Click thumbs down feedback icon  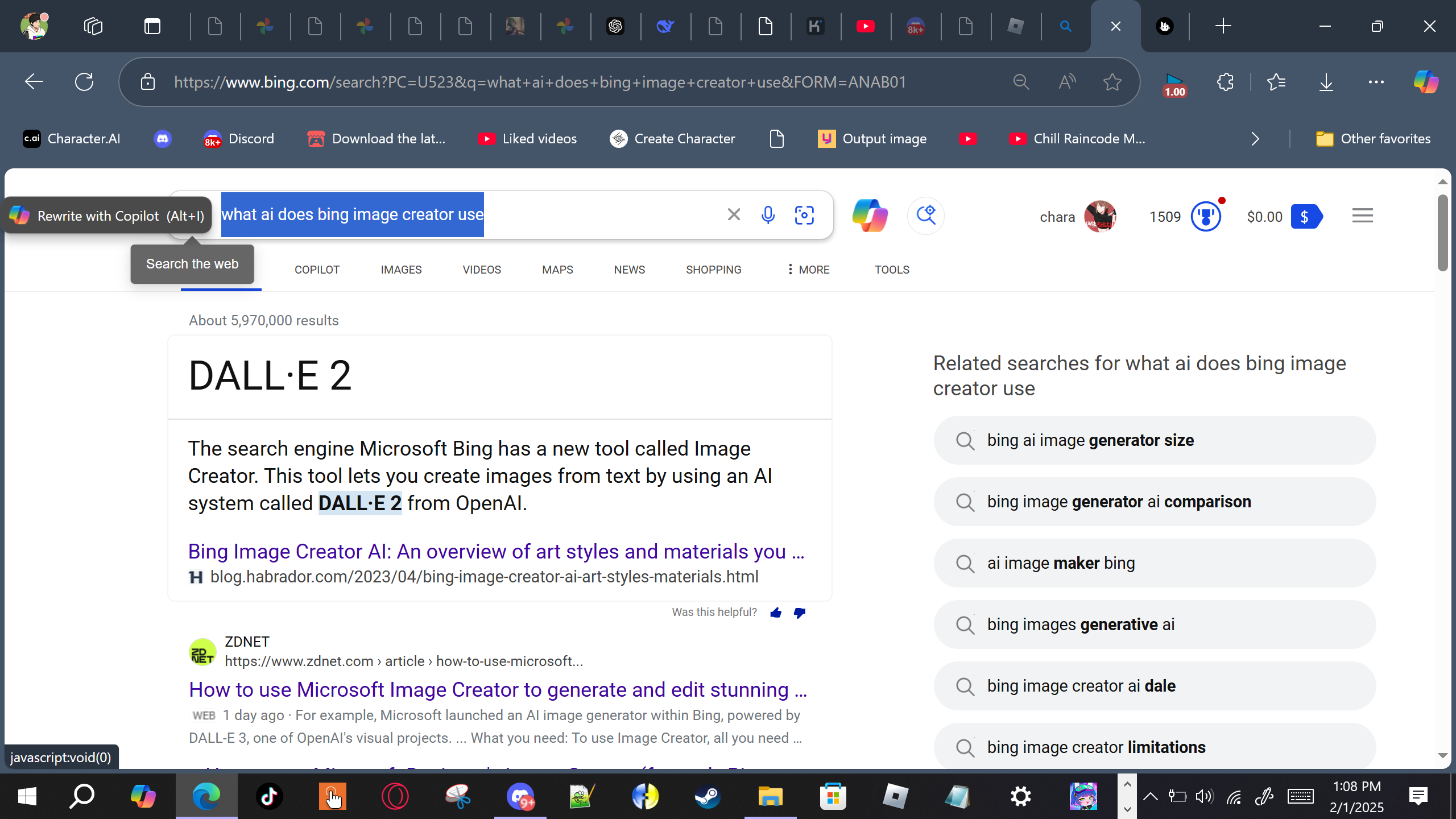(800, 613)
